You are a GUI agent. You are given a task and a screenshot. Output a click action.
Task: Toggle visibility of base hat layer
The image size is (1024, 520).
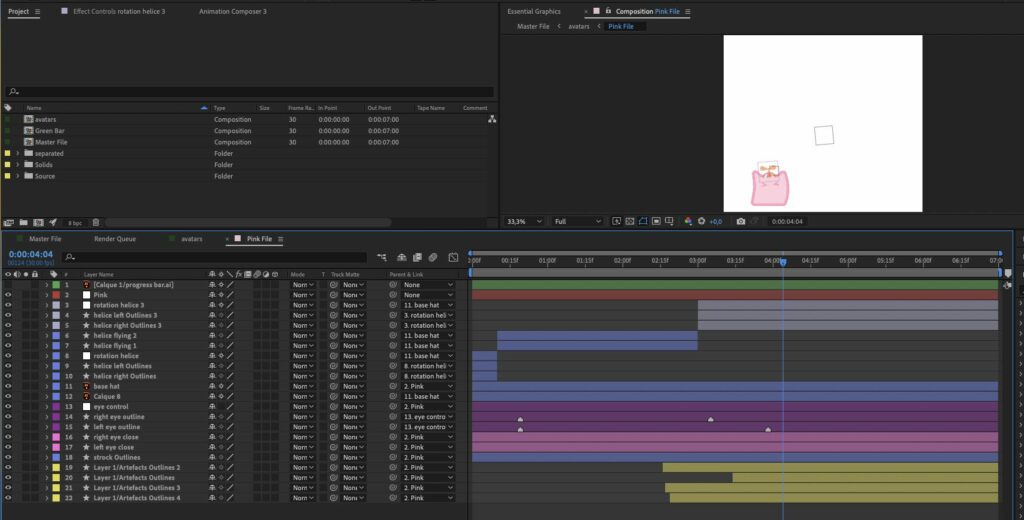pos(8,386)
